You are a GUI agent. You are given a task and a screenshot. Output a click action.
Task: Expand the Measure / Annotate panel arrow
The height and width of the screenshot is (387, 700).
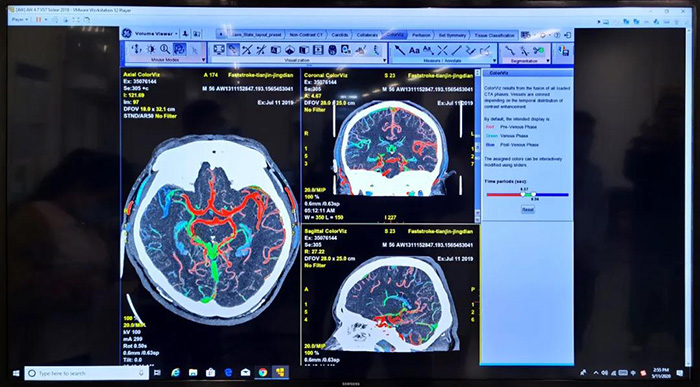click(494, 60)
